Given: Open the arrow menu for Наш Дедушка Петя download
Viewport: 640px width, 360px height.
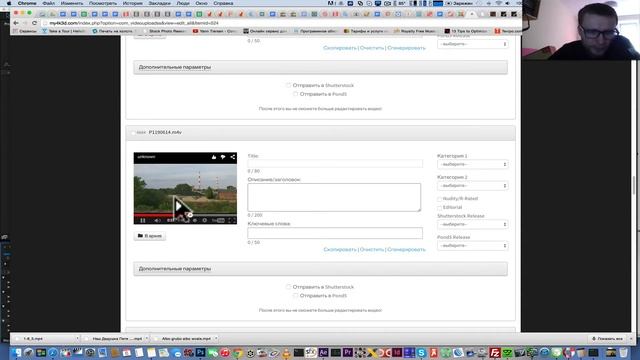Looking at the screenshot, I should pos(147,338).
